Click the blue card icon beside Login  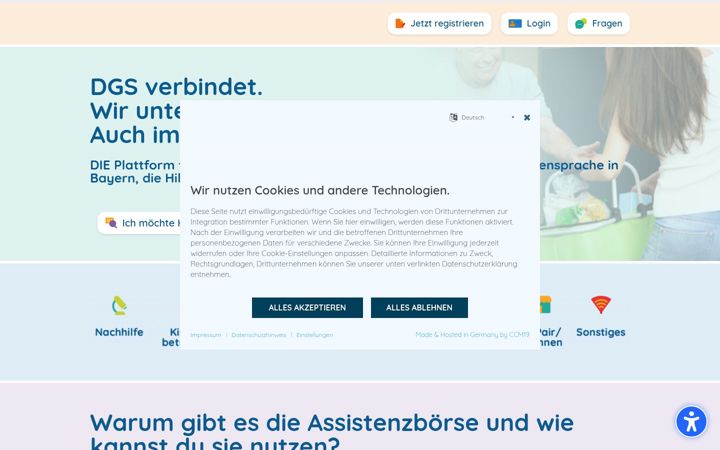coord(515,23)
